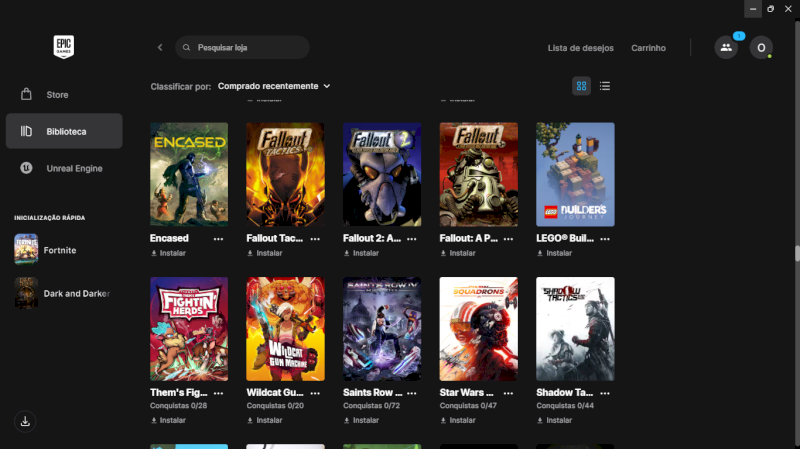
Task: Open more options for Shadow Tactics
Action: coord(605,393)
